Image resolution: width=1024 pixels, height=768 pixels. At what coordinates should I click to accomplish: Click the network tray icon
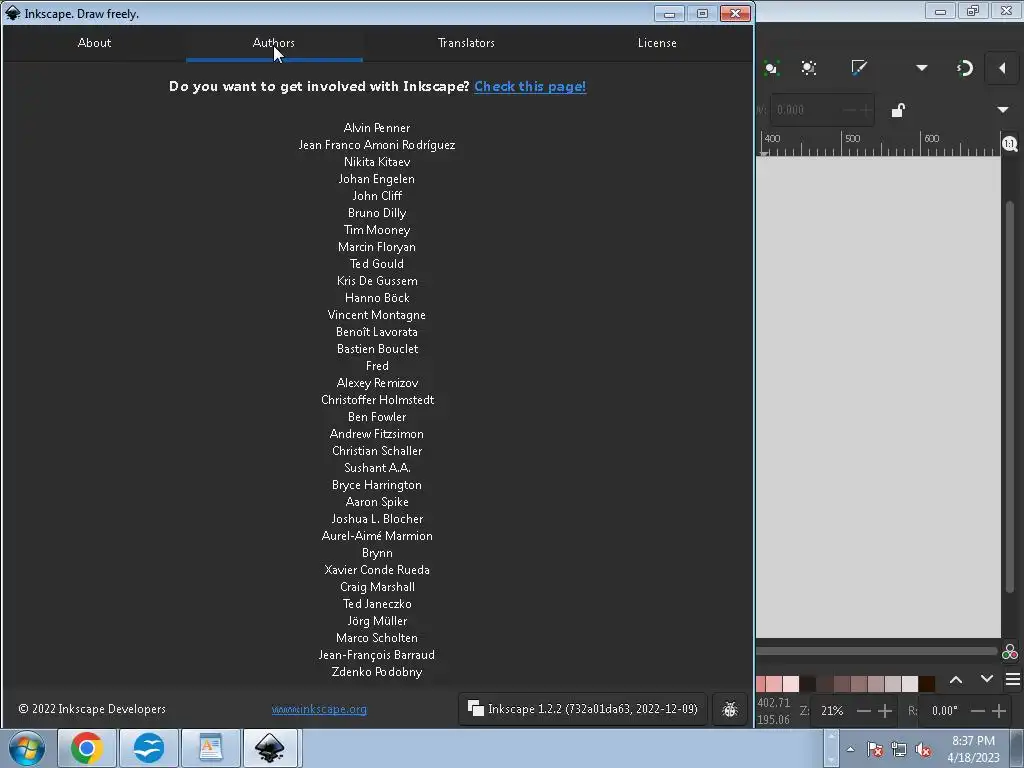pyautogui.click(x=899, y=750)
